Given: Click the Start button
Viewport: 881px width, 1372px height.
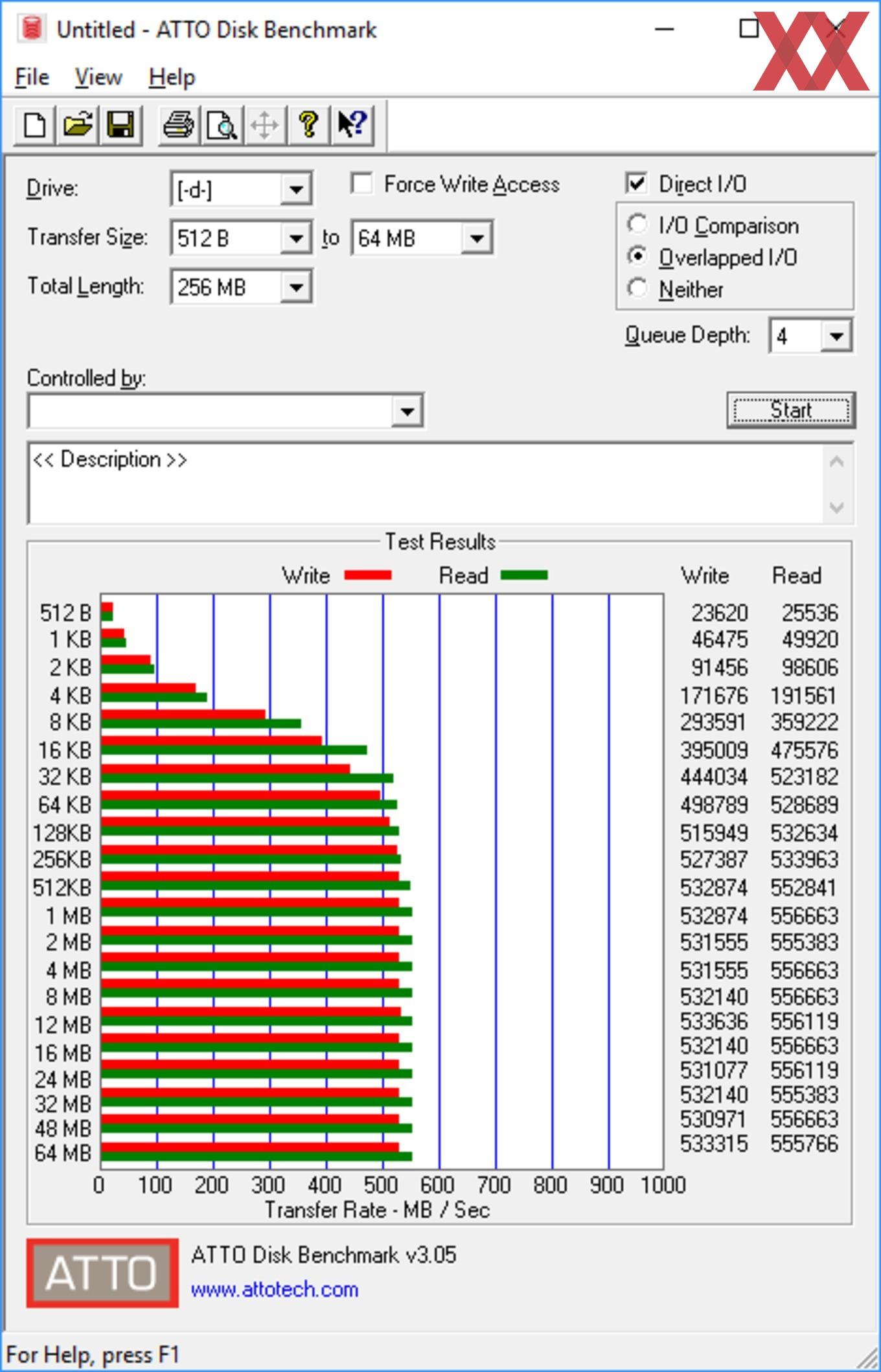Looking at the screenshot, I should tap(791, 410).
